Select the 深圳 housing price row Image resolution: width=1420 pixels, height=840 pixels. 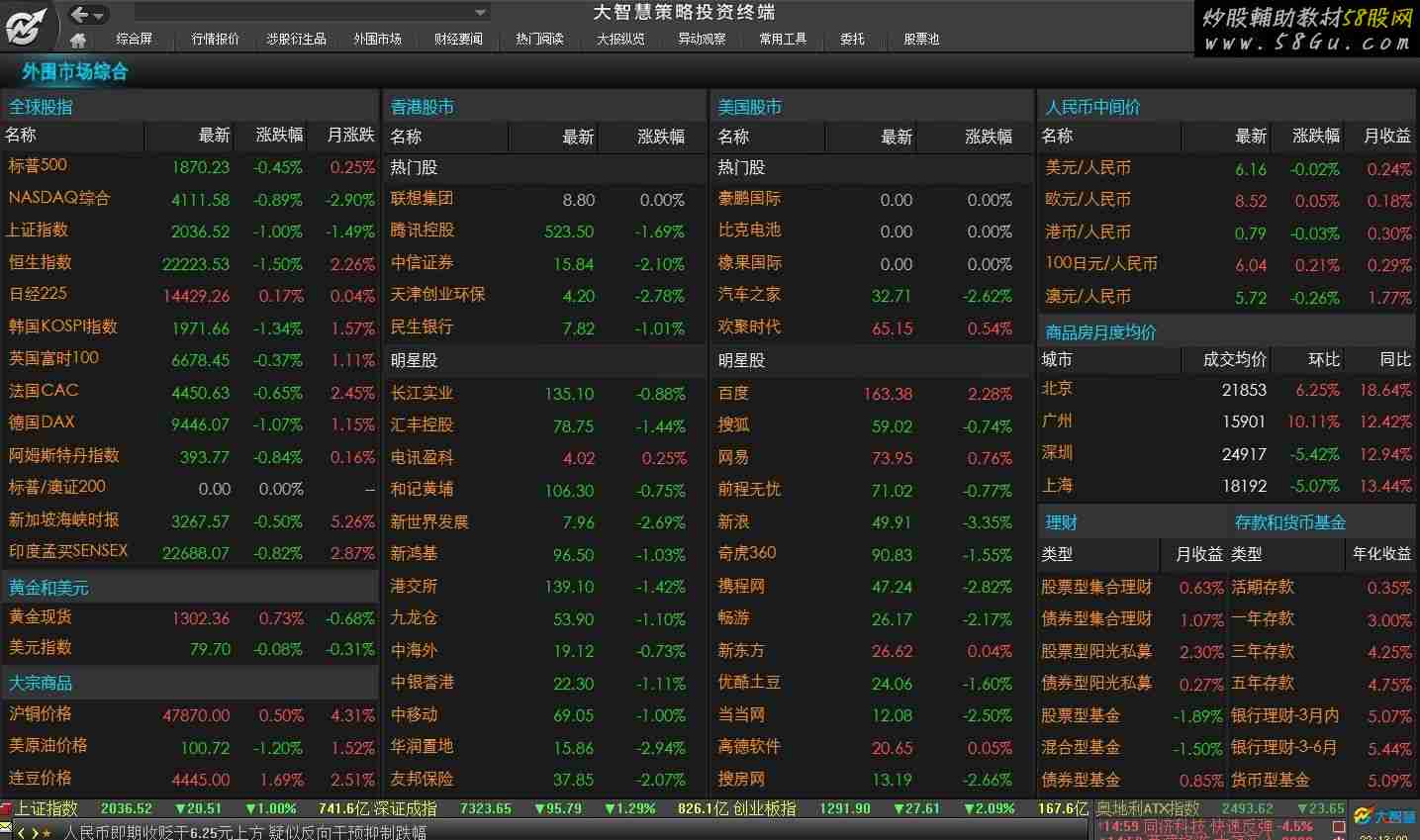[1226, 453]
